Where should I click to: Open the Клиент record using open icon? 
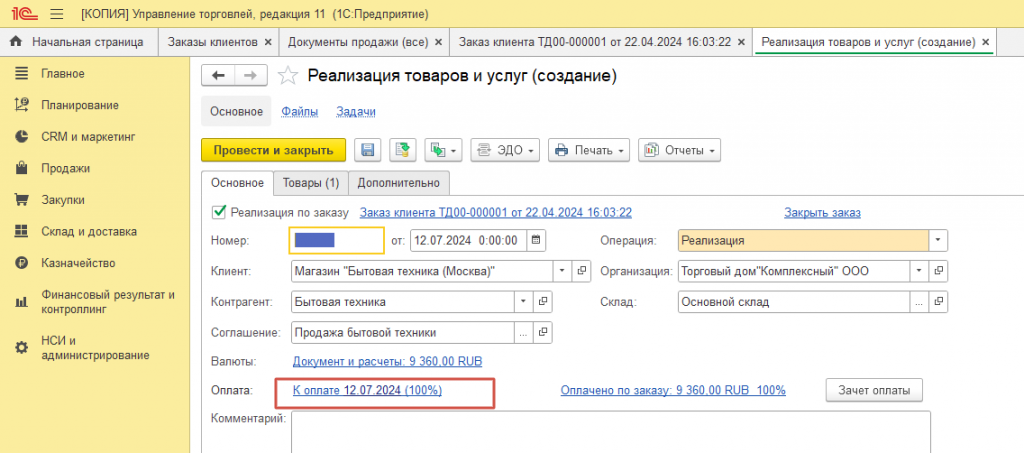(x=582, y=271)
